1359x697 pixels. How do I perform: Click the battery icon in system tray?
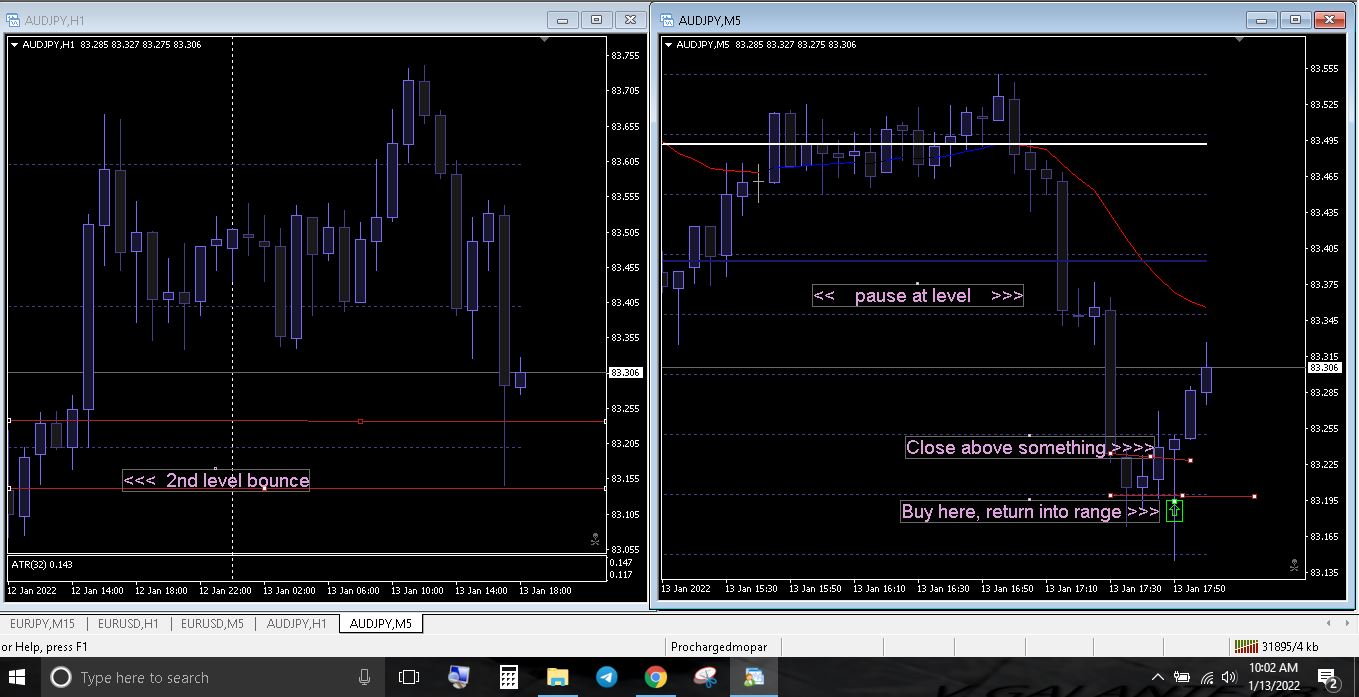tap(1182, 677)
